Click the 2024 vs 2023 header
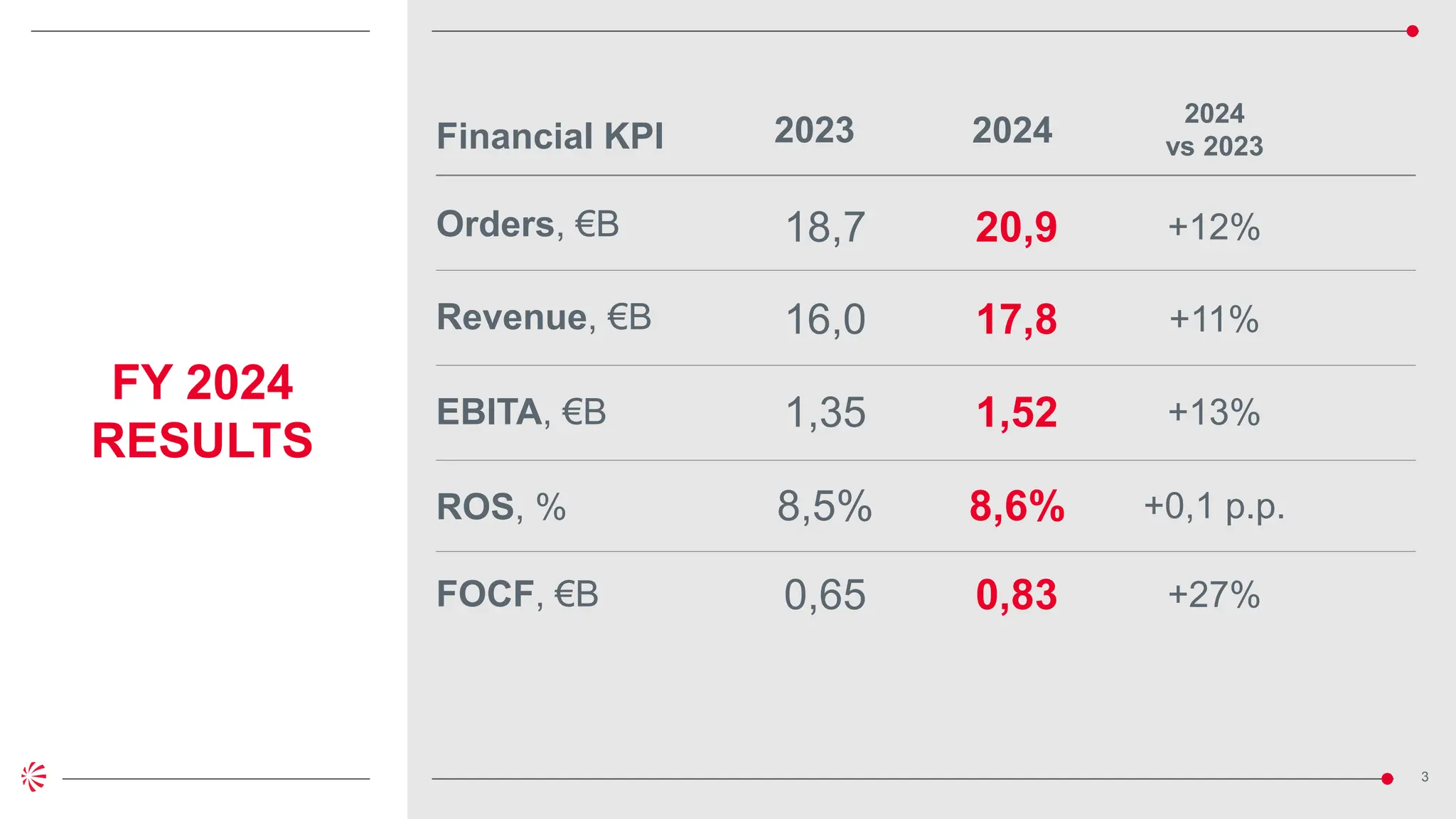 tap(1214, 129)
